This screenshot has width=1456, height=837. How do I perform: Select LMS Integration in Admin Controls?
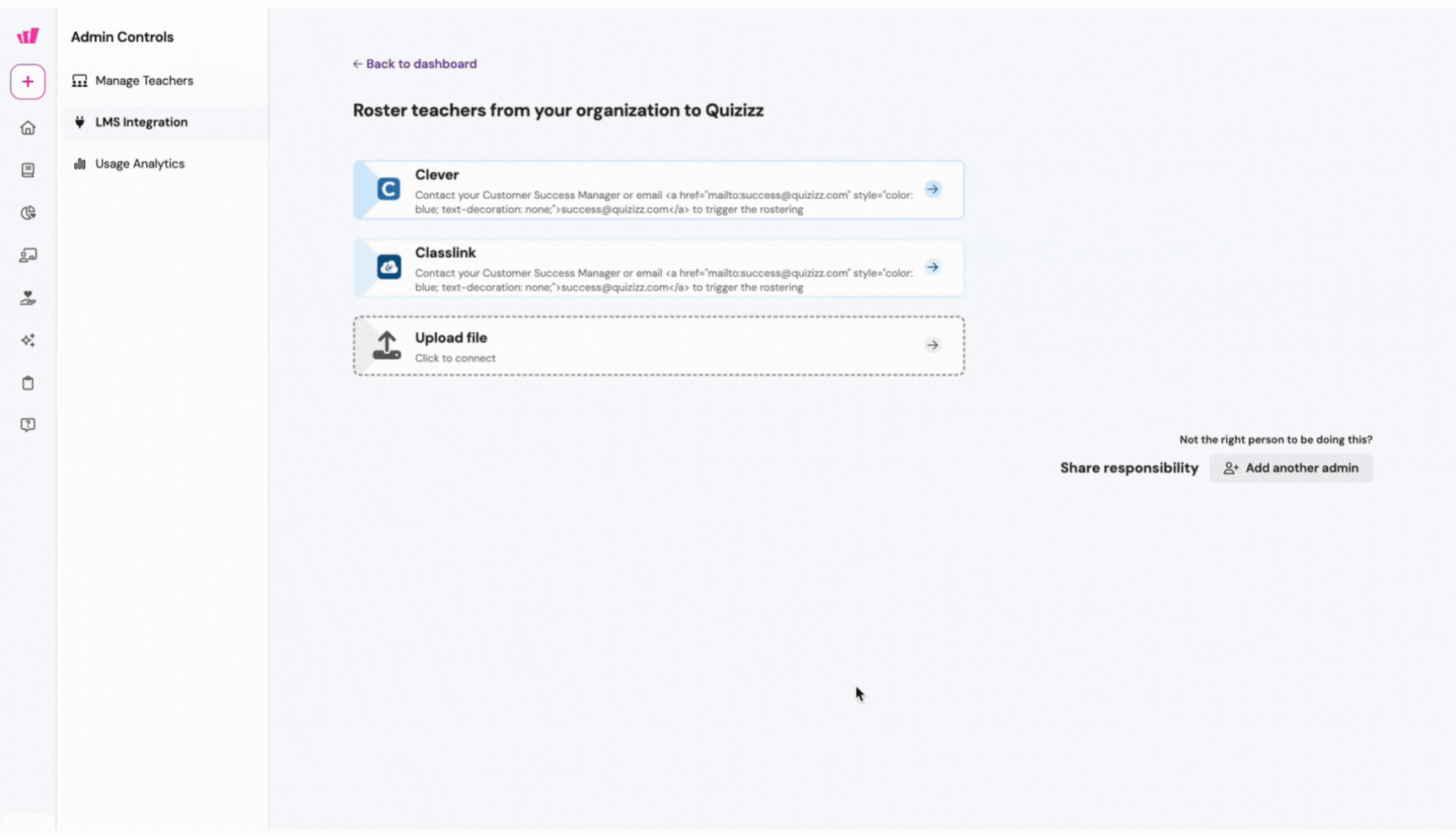(164, 122)
